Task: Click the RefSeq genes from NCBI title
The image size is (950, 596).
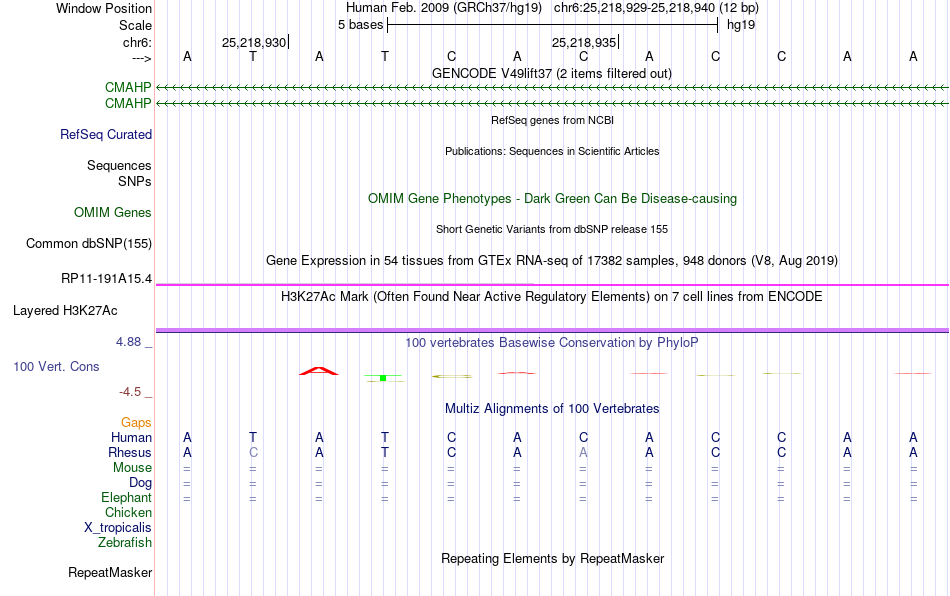Action: 552,120
